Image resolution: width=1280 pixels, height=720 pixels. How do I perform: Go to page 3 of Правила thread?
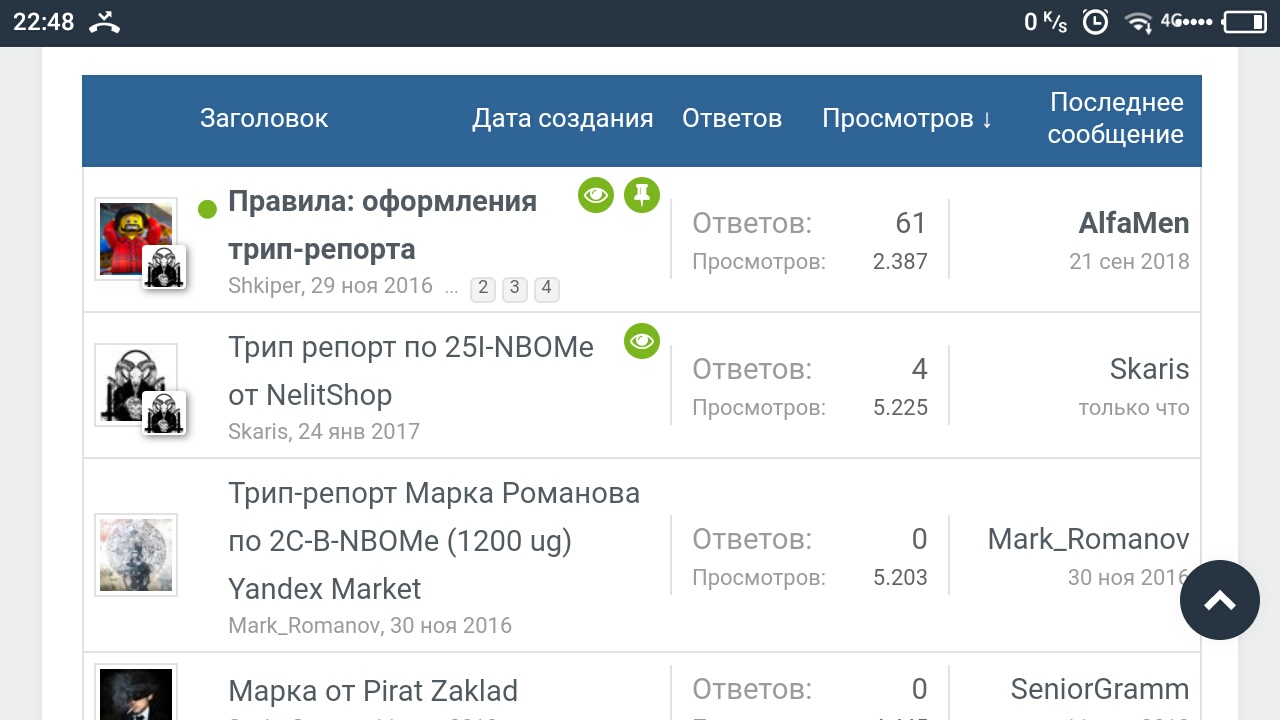[514, 289]
